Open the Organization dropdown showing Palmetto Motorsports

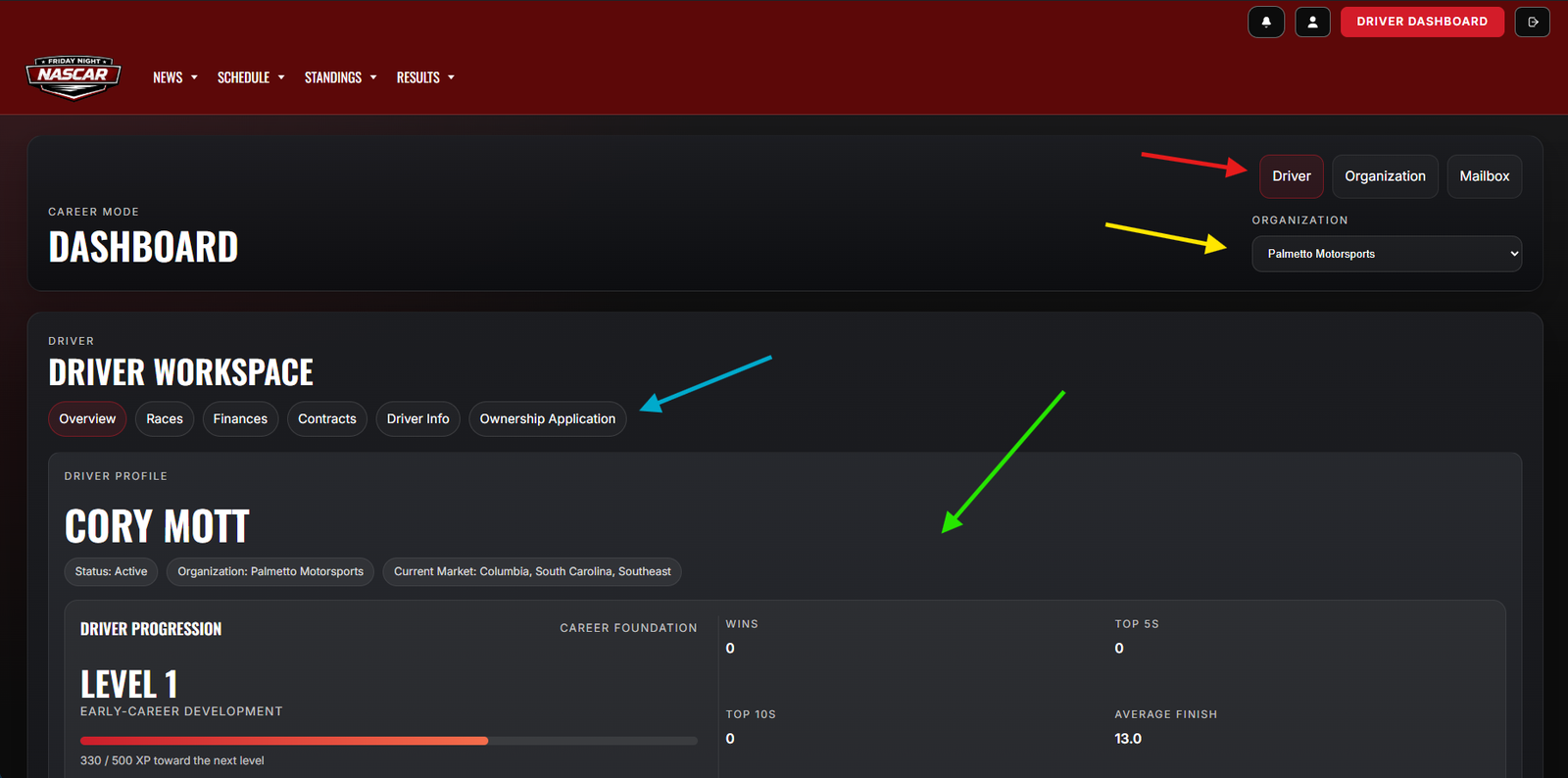click(1387, 254)
